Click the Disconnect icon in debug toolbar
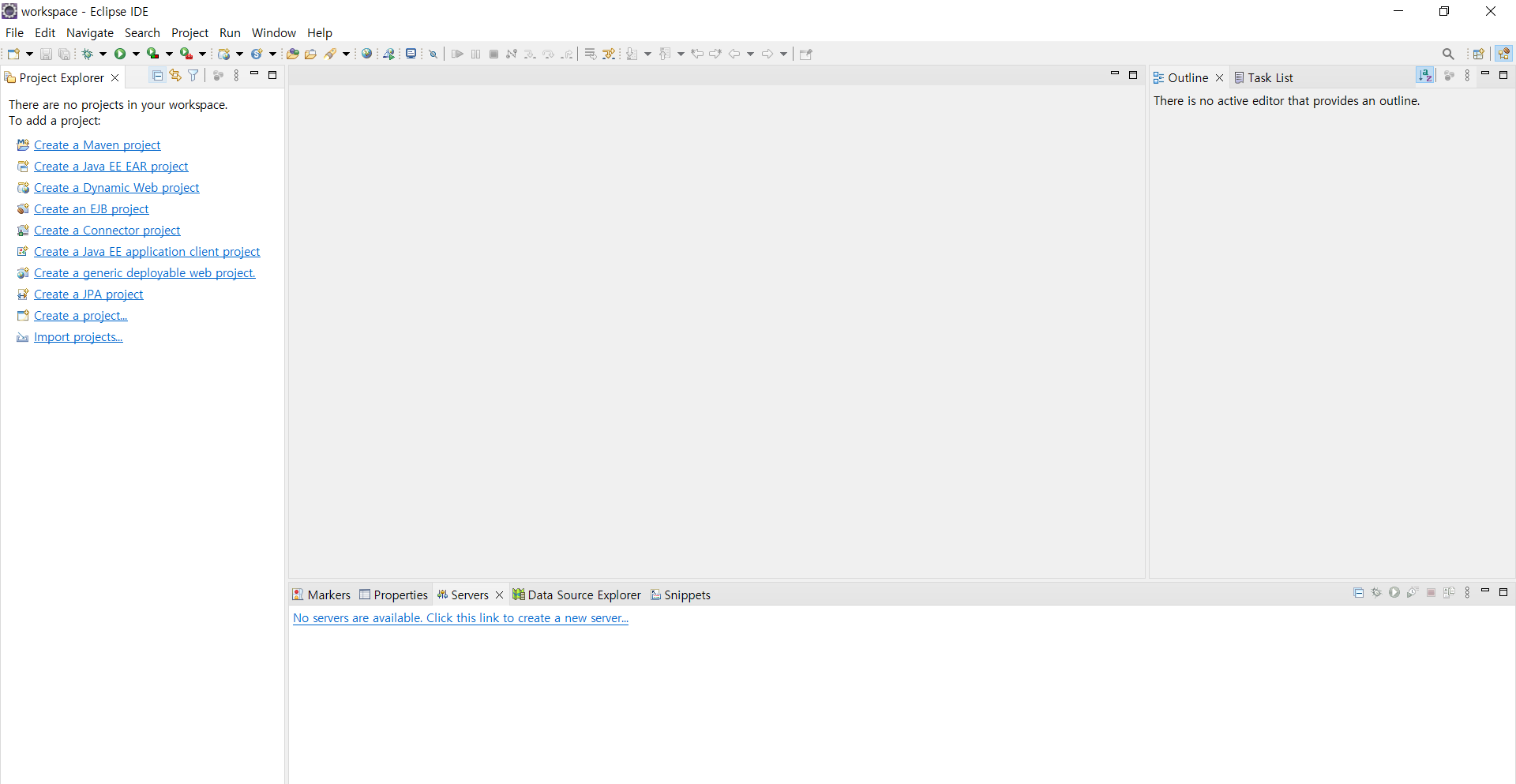Image resolution: width=1516 pixels, height=784 pixels. (x=512, y=54)
